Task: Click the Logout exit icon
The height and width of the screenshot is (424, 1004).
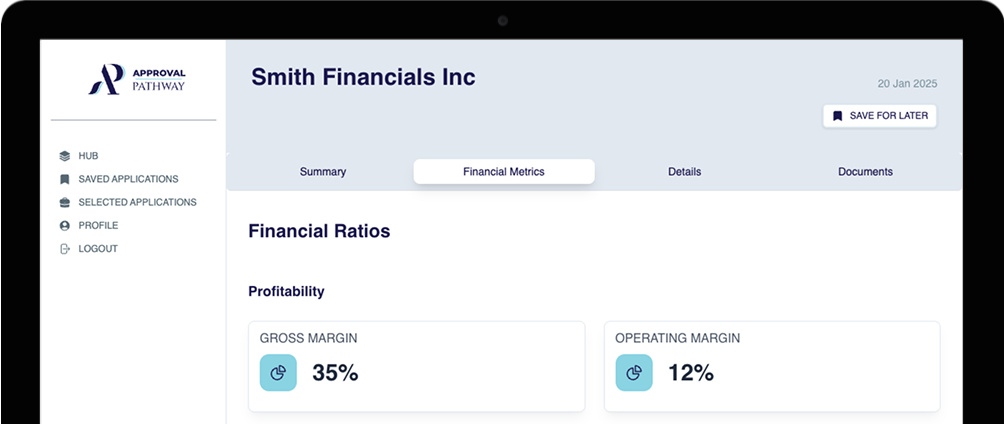Action: coord(64,249)
